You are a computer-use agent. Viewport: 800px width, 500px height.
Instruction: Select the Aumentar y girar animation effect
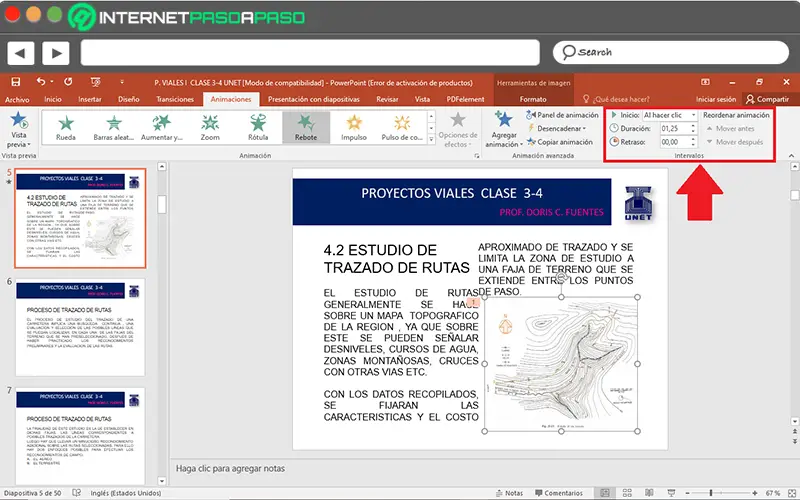click(161, 127)
